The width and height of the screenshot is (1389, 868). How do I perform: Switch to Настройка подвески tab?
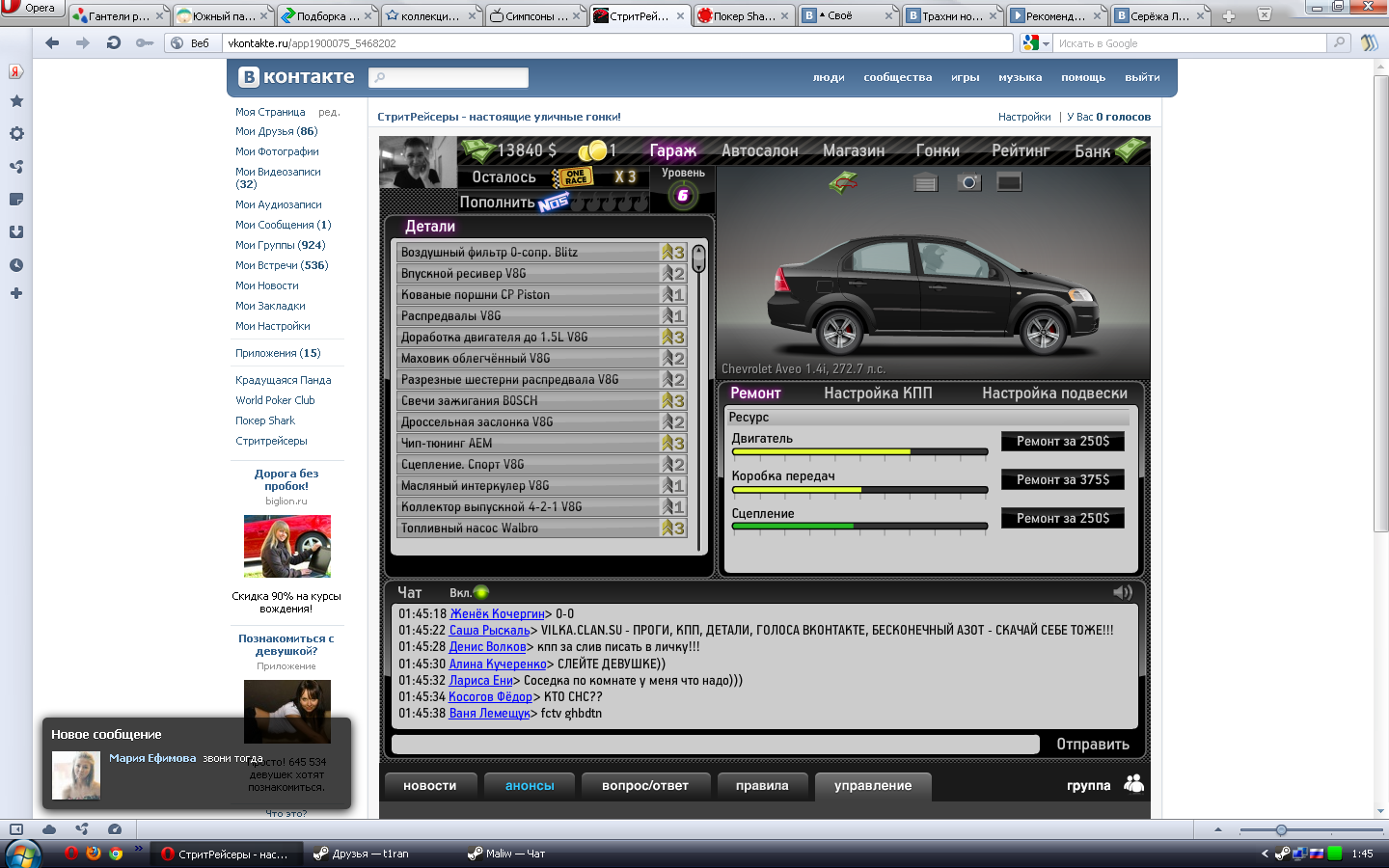1054,393
